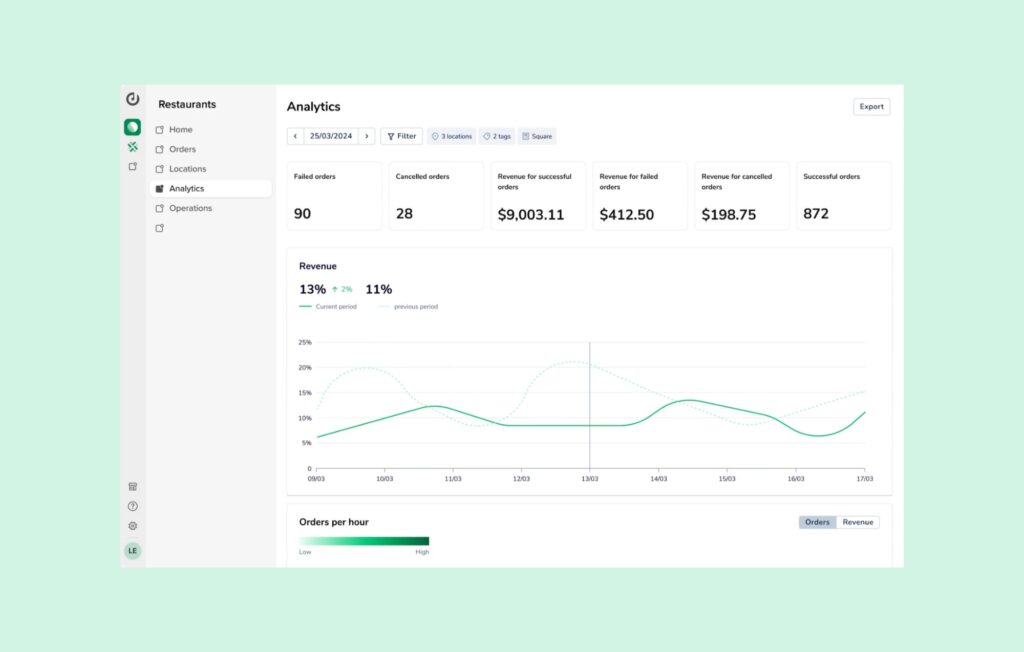Navigate to Orders in the sidebar
The width and height of the screenshot is (1024, 652).
(182, 149)
